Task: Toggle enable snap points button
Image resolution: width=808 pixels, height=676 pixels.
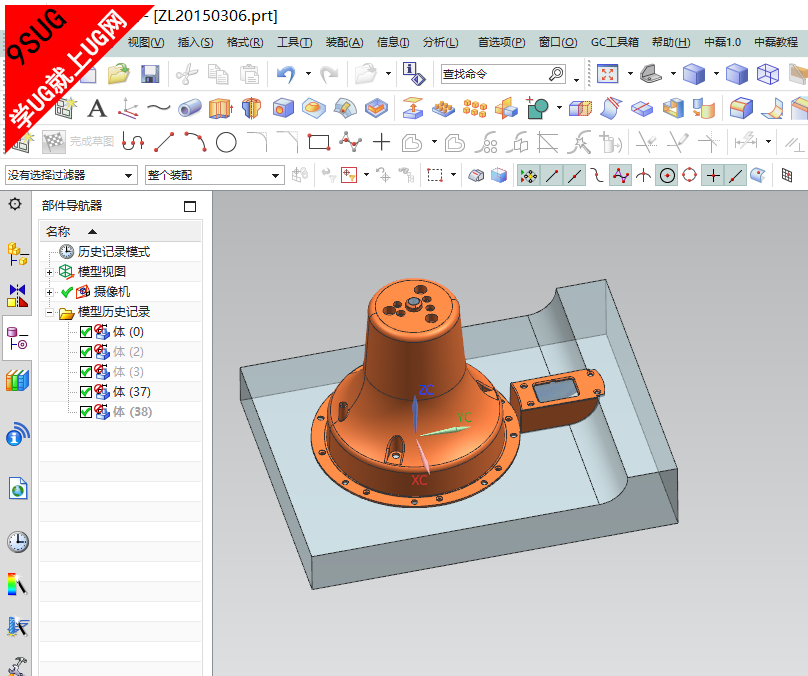Action: pyautogui.click(x=529, y=176)
